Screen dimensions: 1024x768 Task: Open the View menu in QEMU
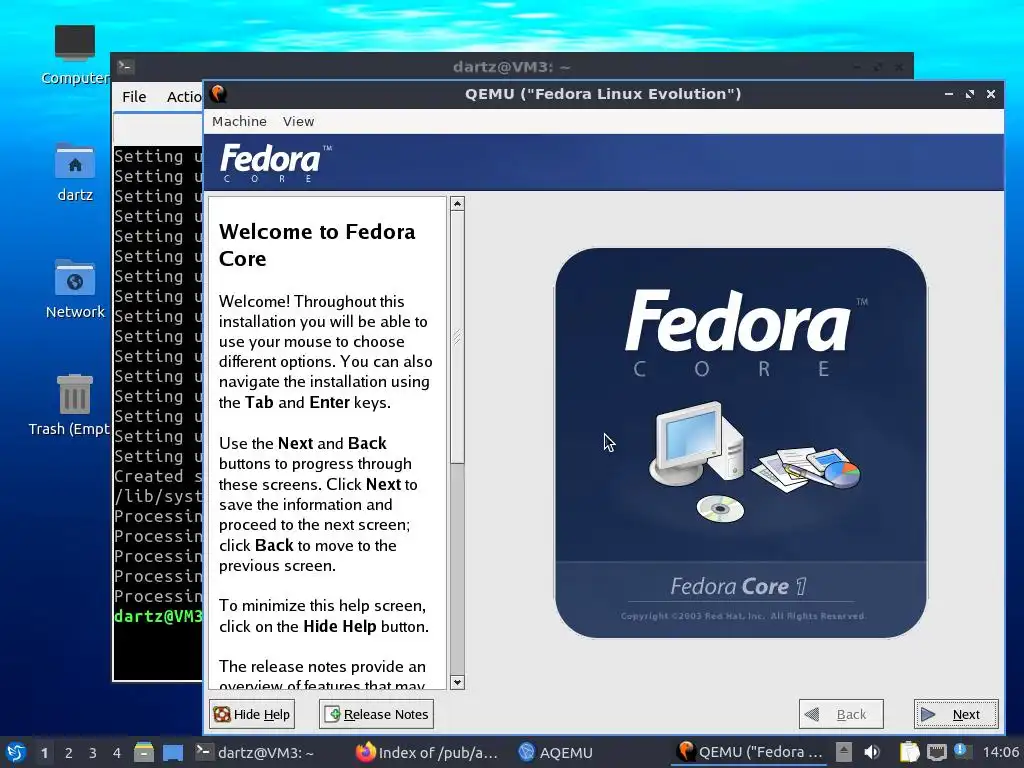298,121
